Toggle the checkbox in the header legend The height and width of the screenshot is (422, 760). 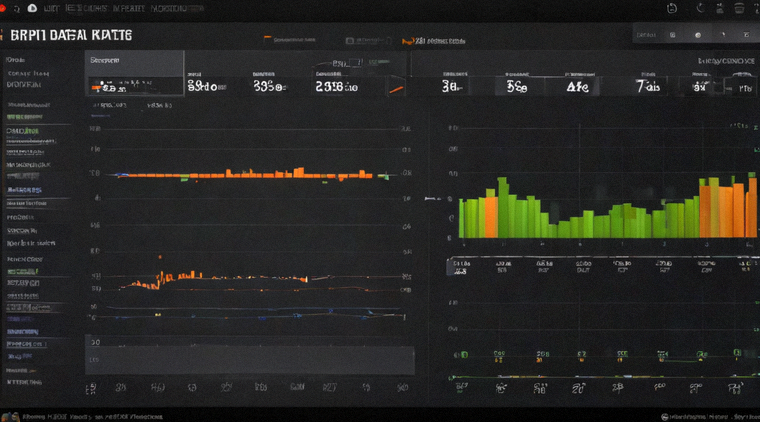click(x=349, y=41)
